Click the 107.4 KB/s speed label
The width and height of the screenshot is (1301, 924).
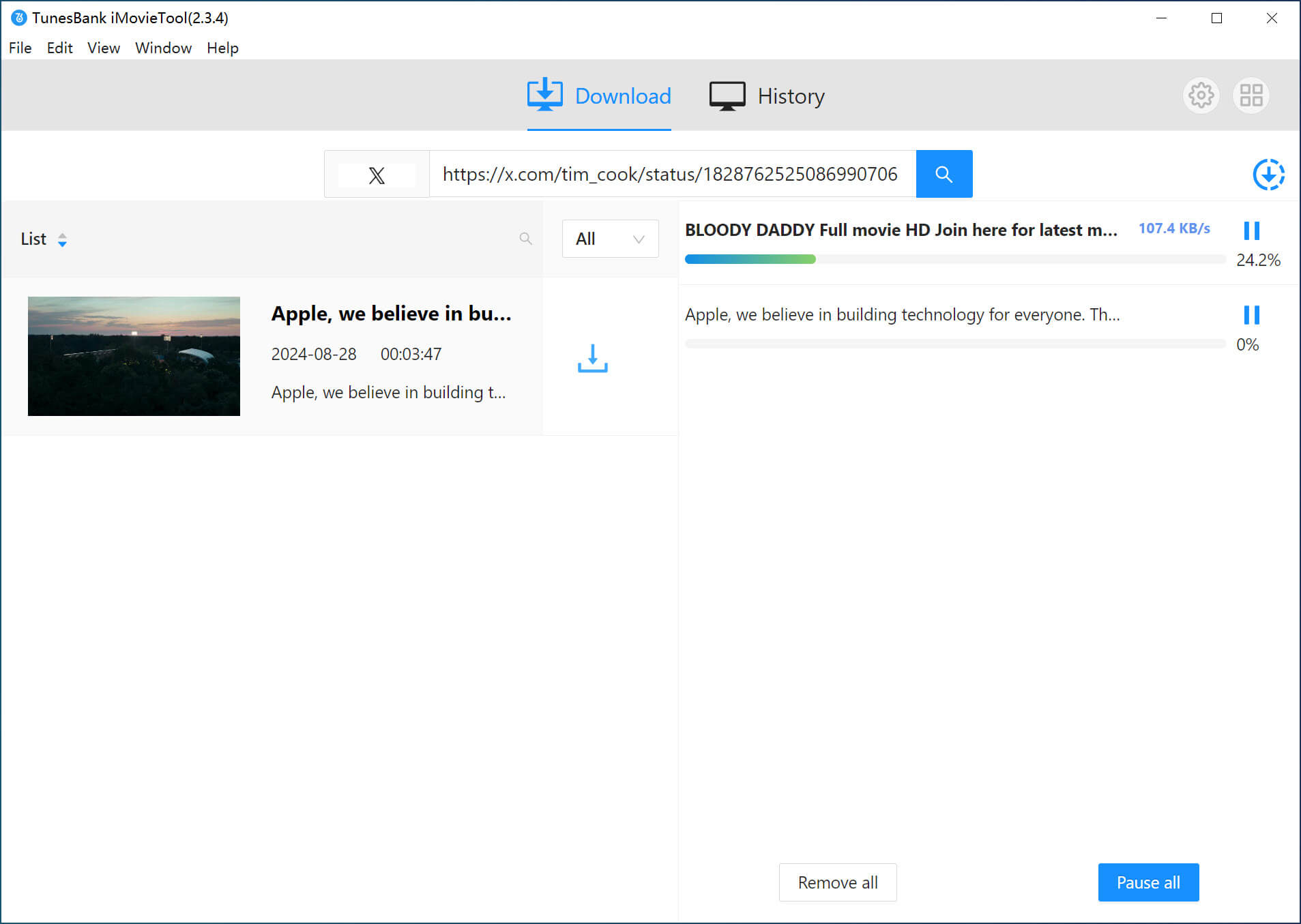pyautogui.click(x=1174, y=228)
